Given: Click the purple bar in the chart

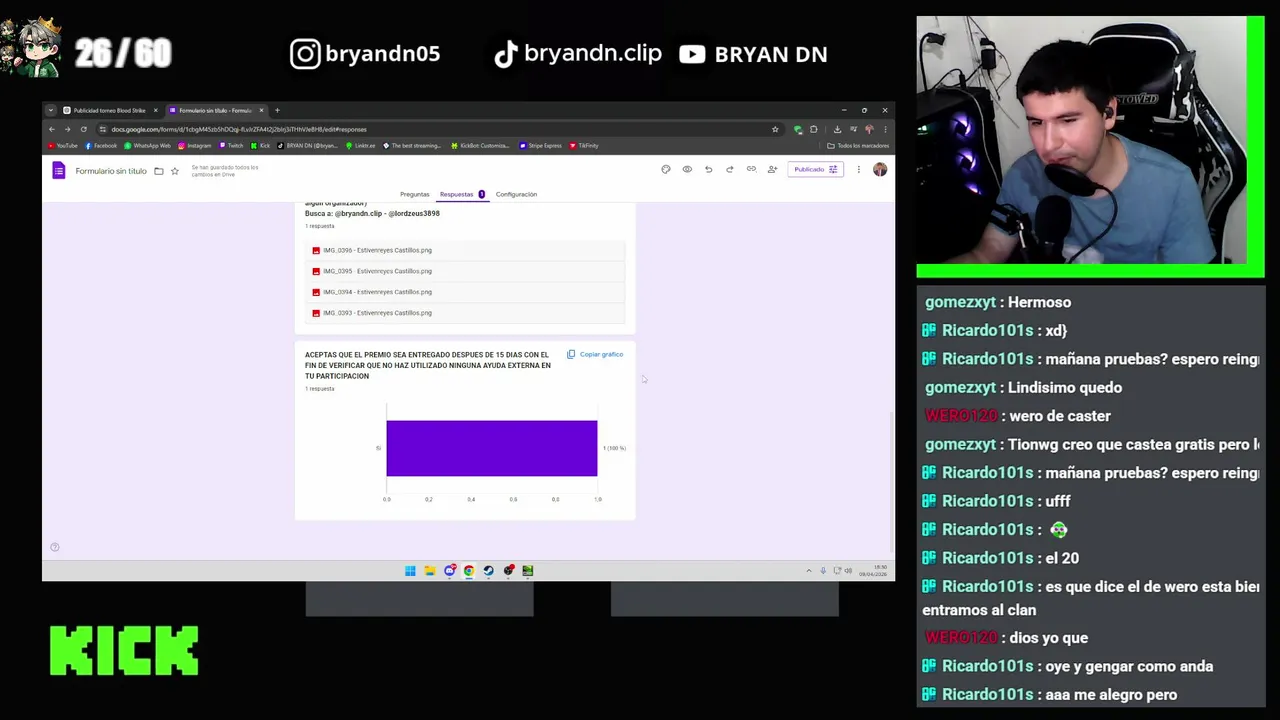Looking at the screenshot, I should pos(492,448).
